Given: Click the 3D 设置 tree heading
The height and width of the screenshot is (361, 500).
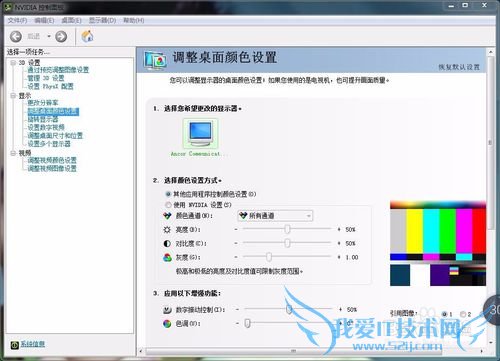Looking at the screenshot, I should [x=29, y=63].
